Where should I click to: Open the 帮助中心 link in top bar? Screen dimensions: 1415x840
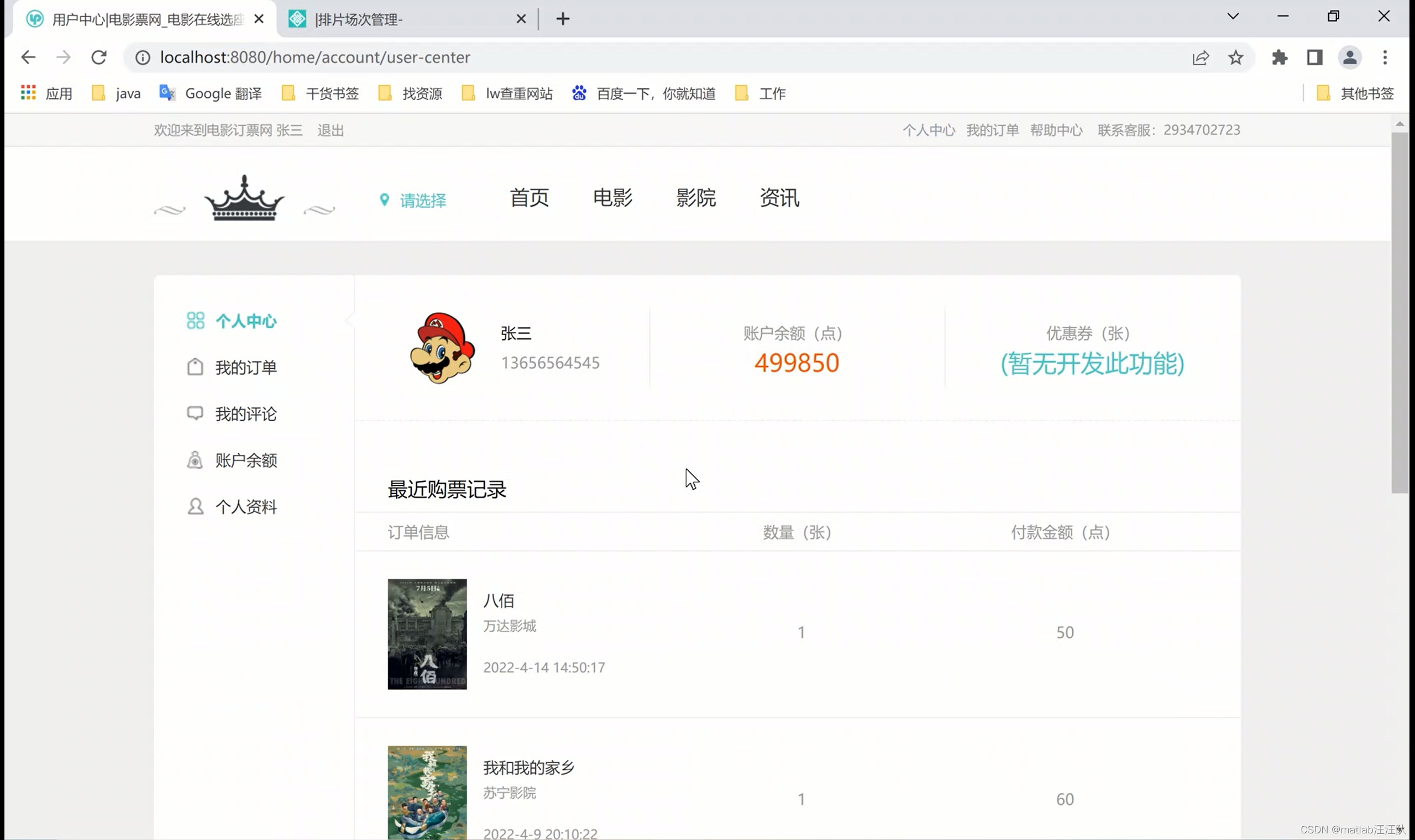[1056, 130]
